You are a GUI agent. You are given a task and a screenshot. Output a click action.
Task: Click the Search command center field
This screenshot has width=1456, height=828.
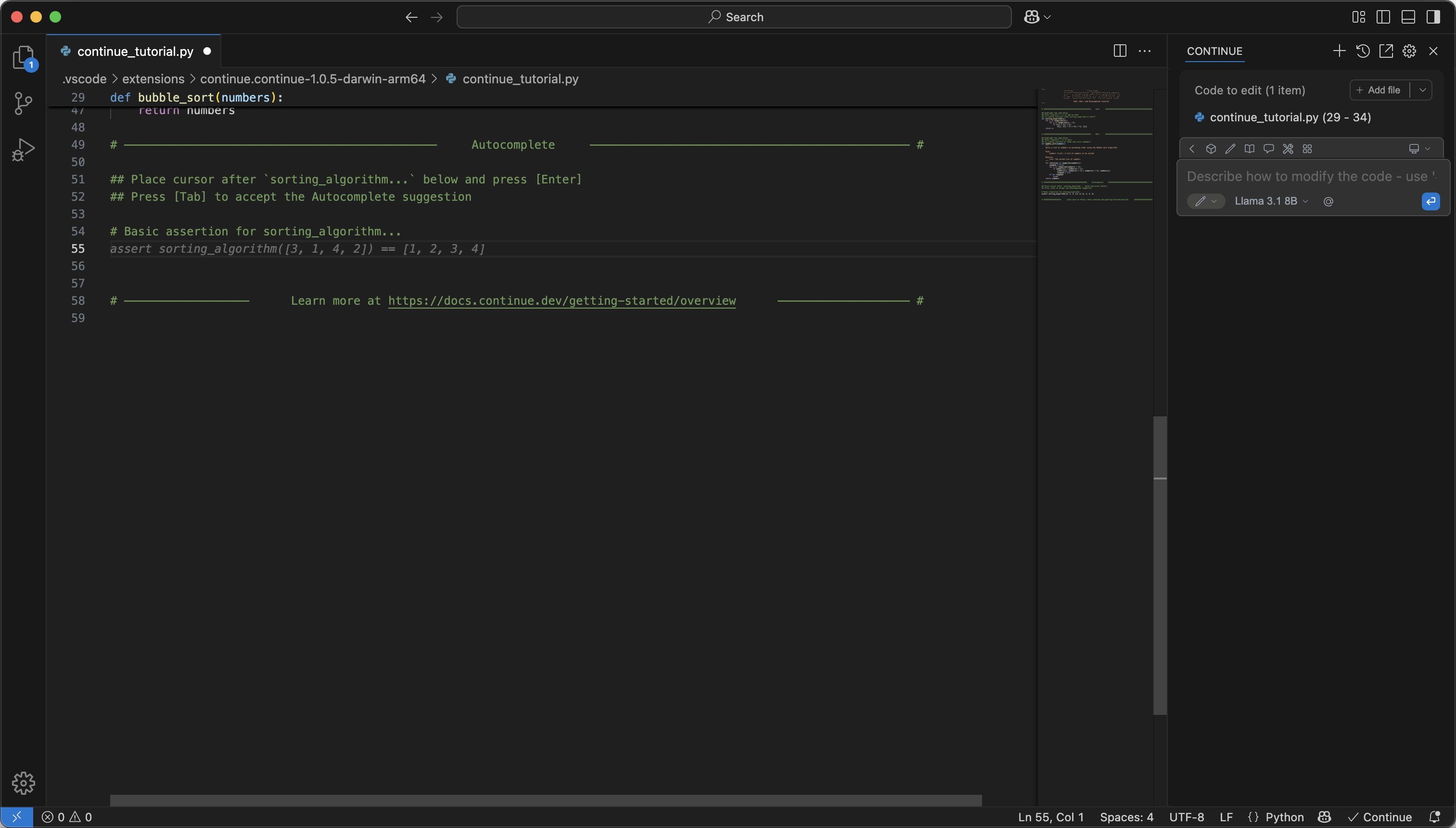point(734,17)
